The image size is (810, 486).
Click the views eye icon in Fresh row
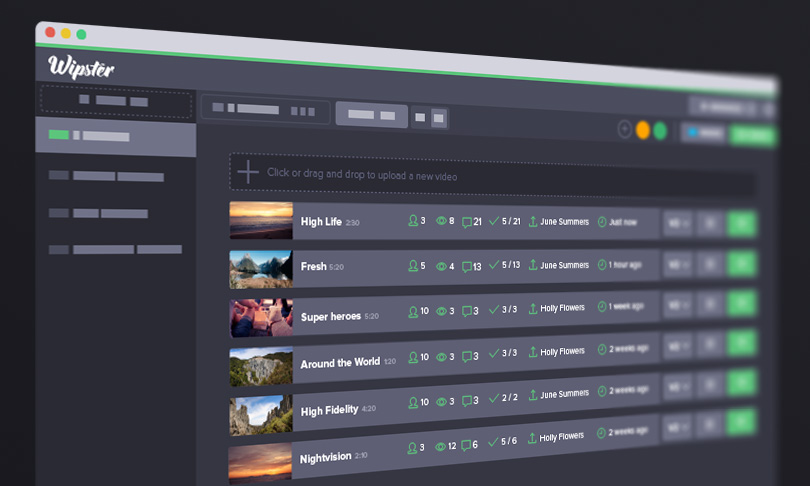(x=441, y=266)
